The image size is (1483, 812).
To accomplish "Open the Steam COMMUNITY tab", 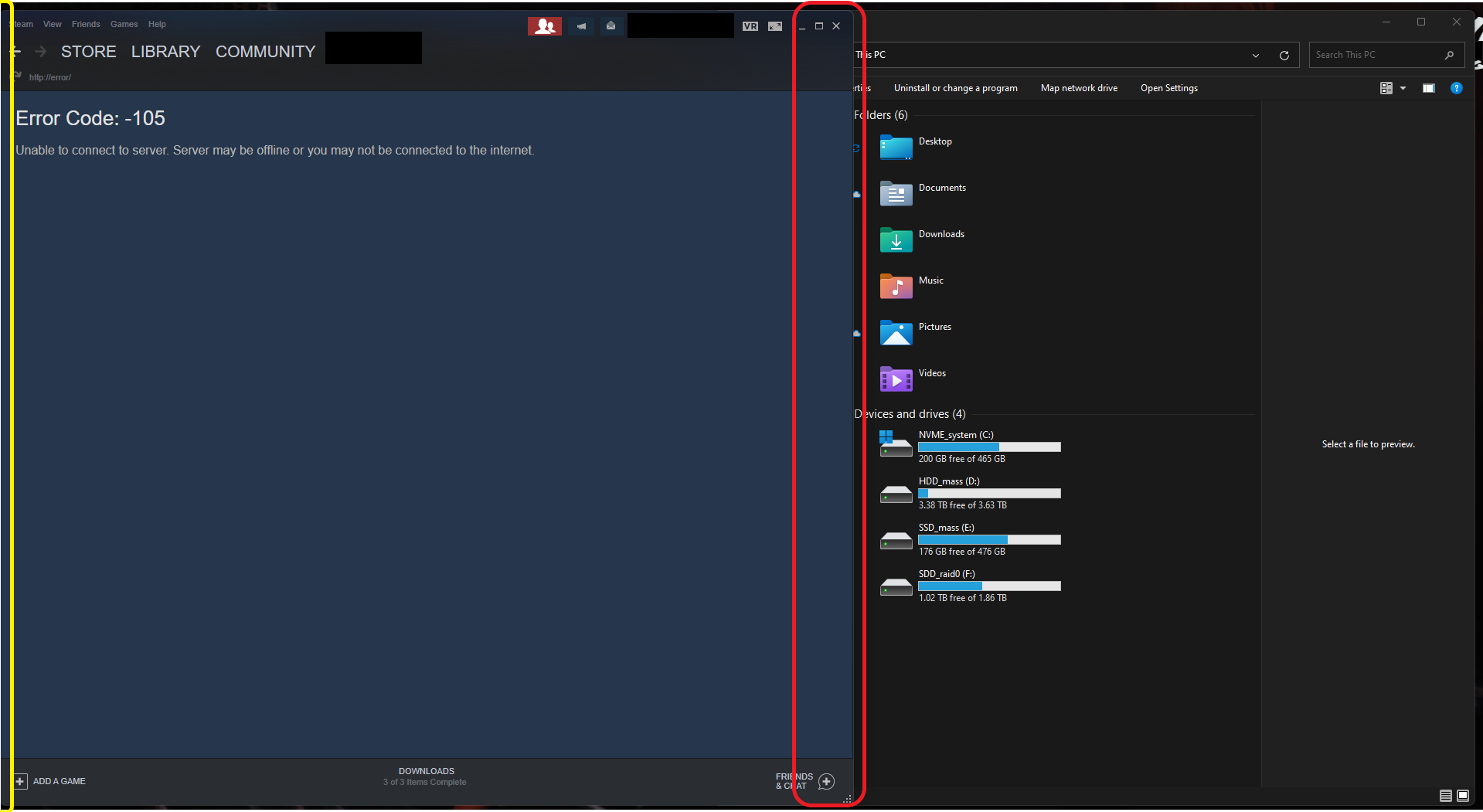I will click(266, 52).
